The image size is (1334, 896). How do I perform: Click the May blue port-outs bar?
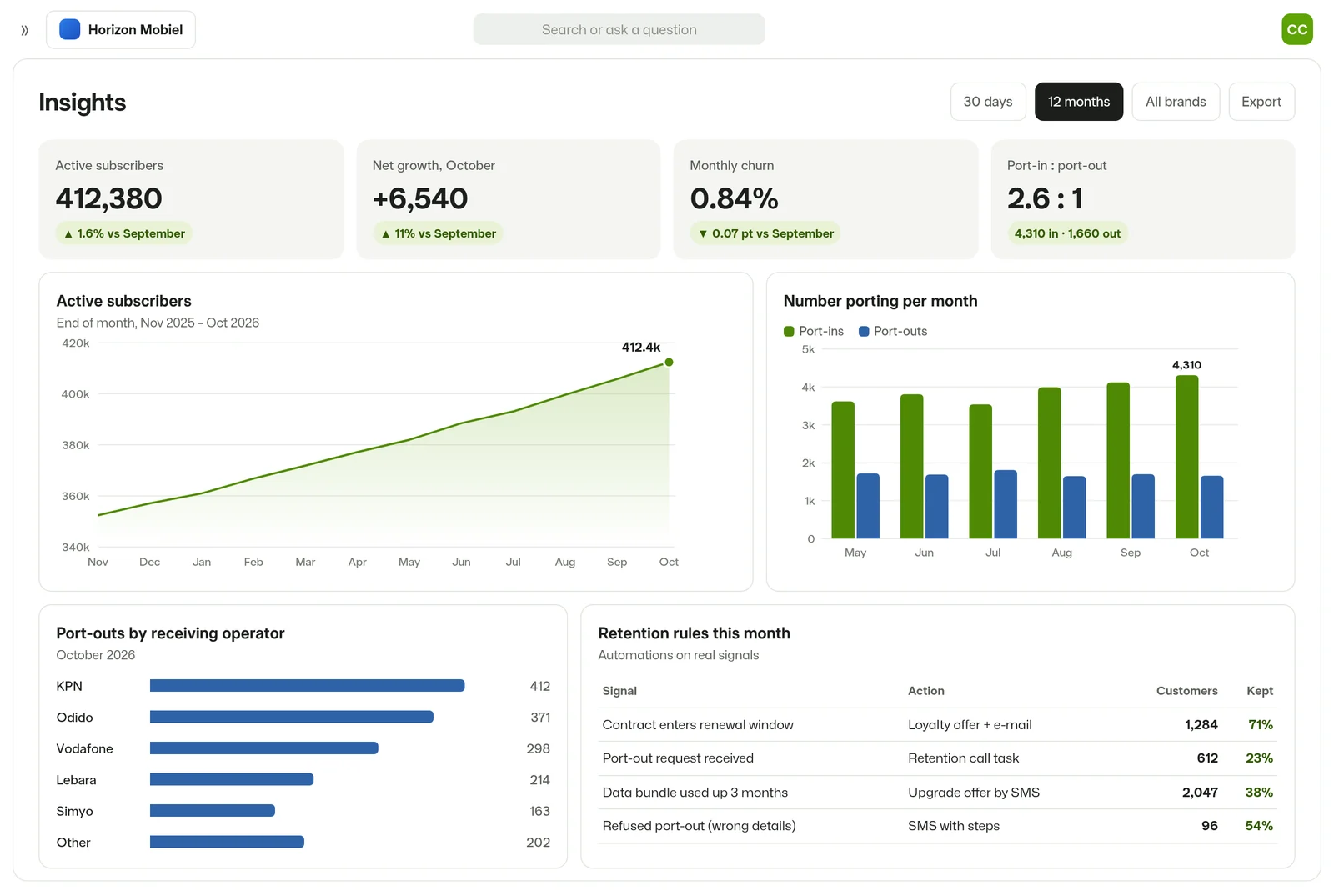pyautogui.click(x=868, y=506)
